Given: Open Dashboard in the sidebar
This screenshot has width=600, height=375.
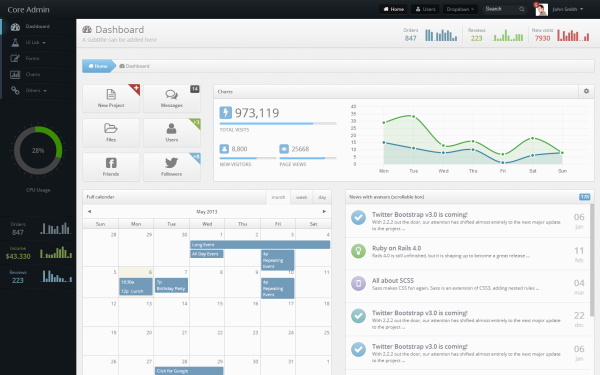Looking at the screenshot, I should pyautogui.click(x=38, y=26).
